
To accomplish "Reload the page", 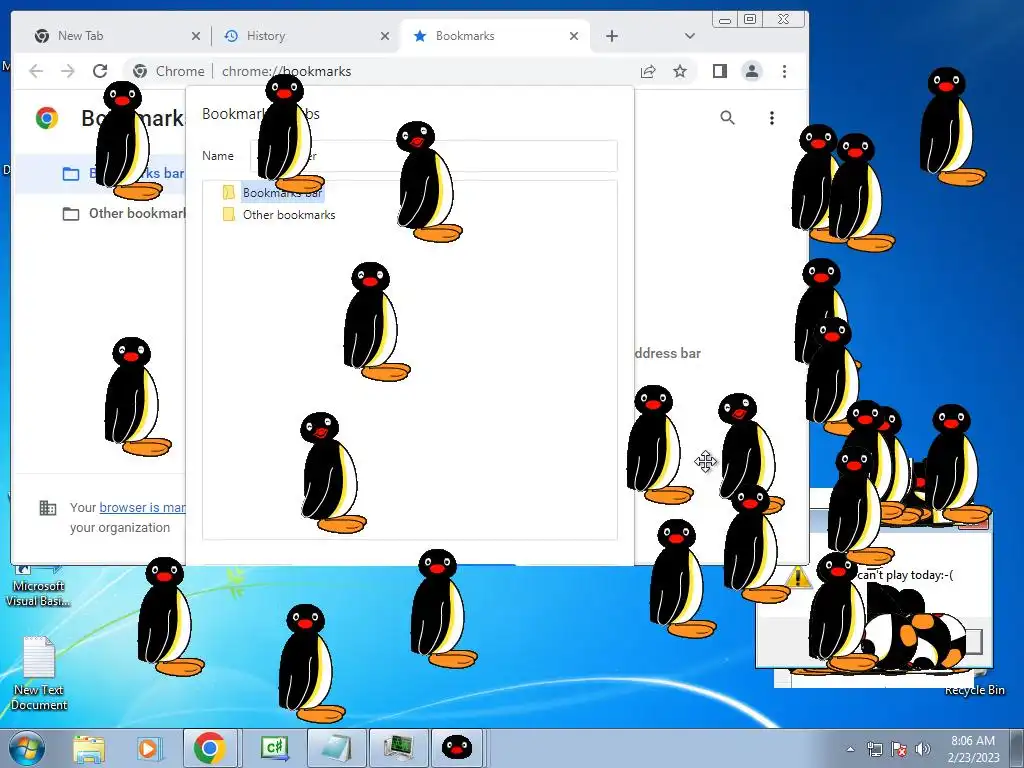I will click(x=100, y=71).
